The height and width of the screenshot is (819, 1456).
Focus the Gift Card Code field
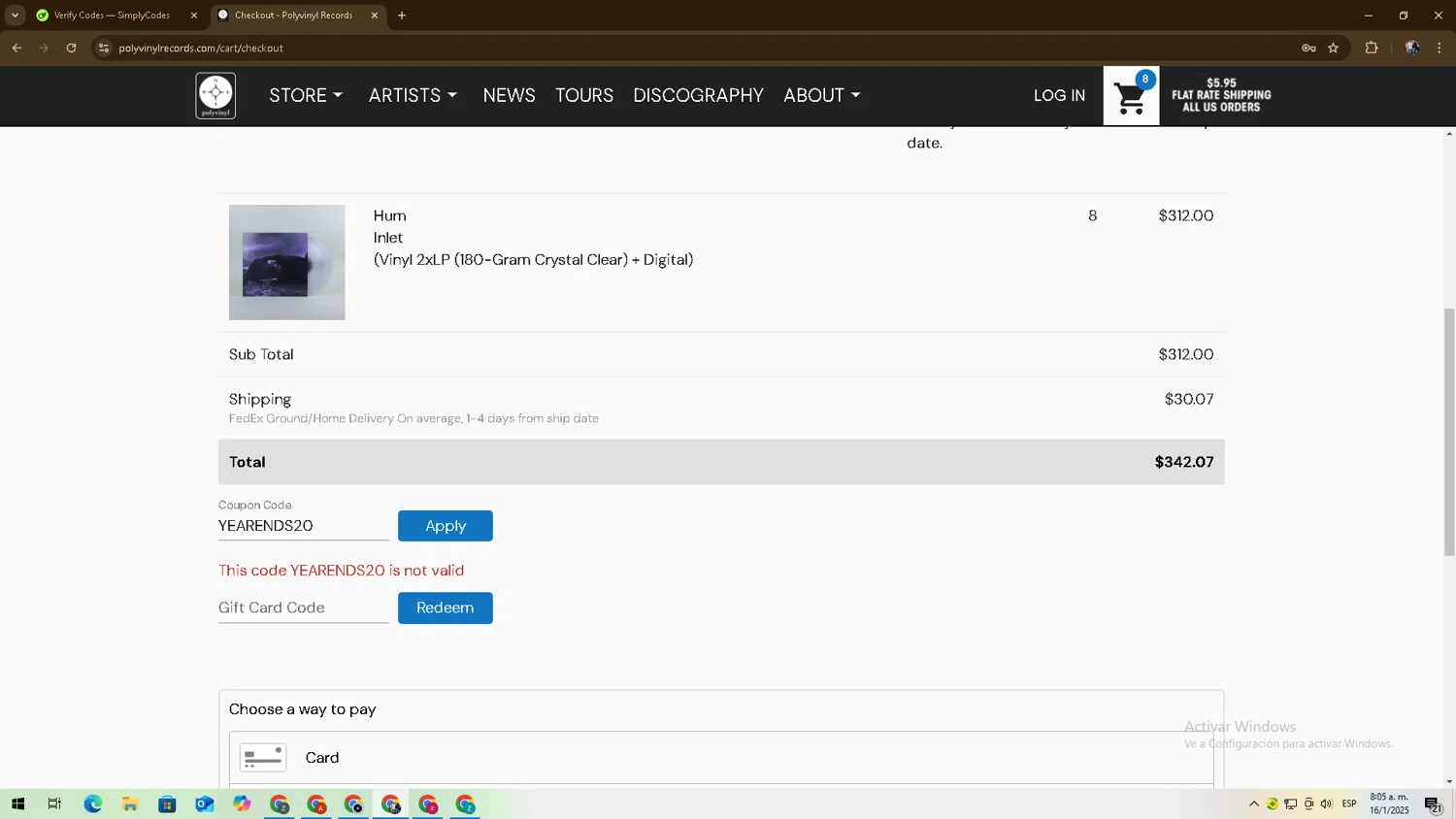click(x=304, y=607)
